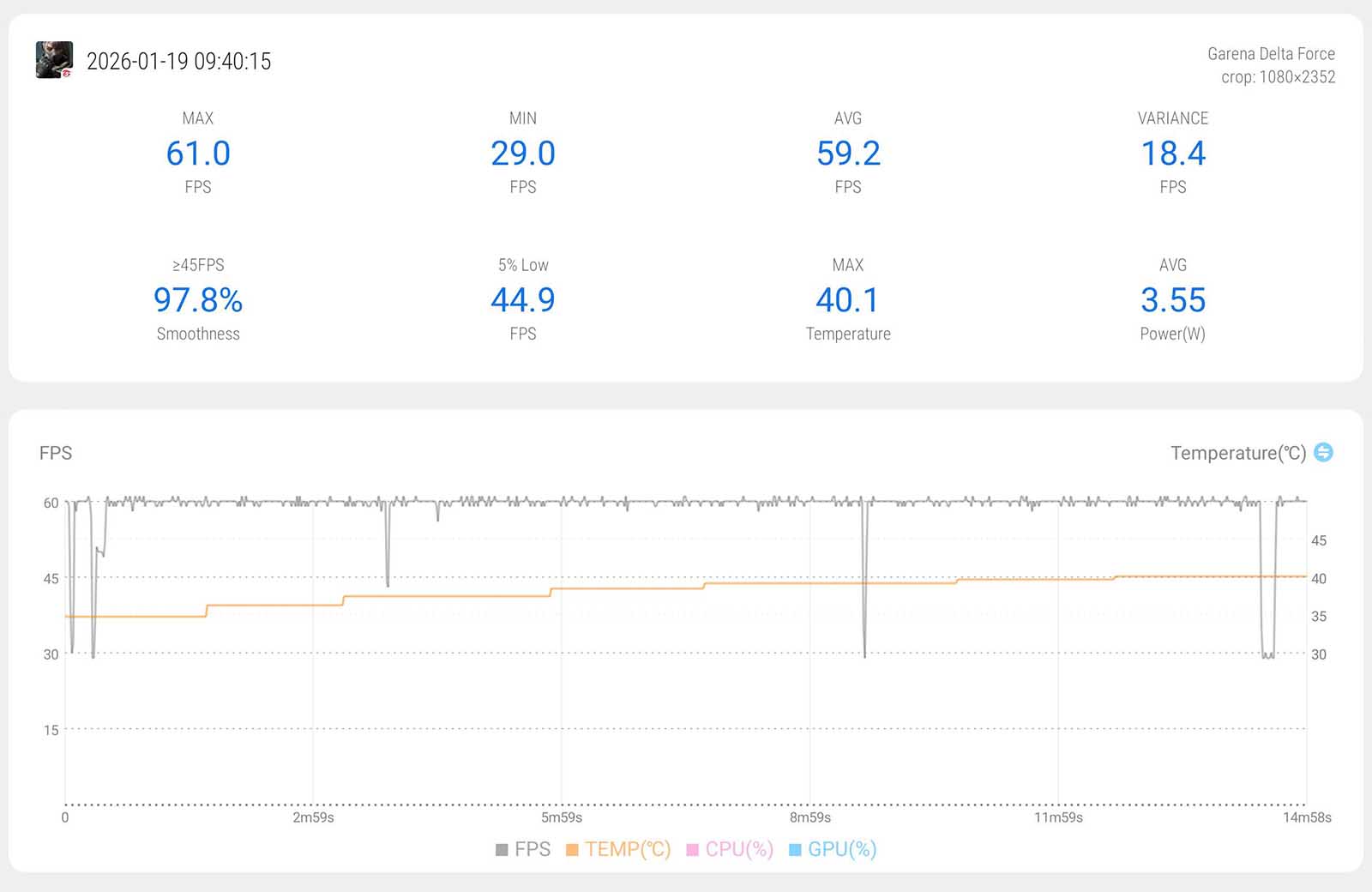Select the MIN FPS value 29.0
The height and width of the screenshot is (892, 1372).
[523, 154]
